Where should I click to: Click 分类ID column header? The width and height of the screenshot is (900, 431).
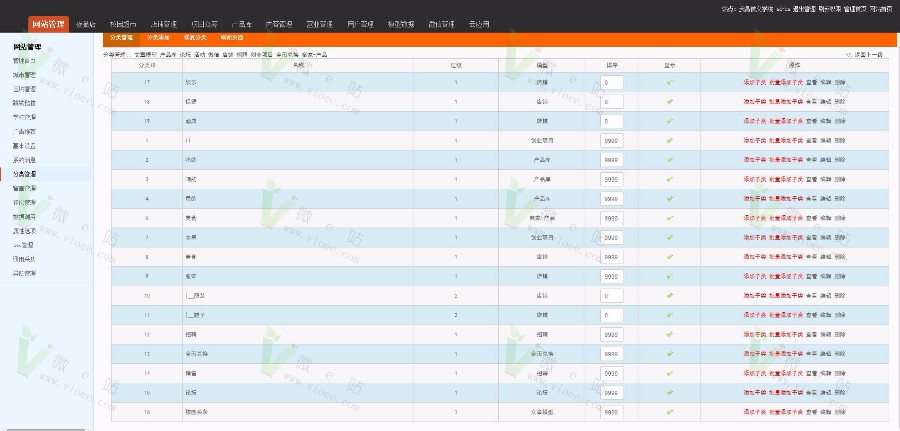pyautogui.click(x=147, y=65)
